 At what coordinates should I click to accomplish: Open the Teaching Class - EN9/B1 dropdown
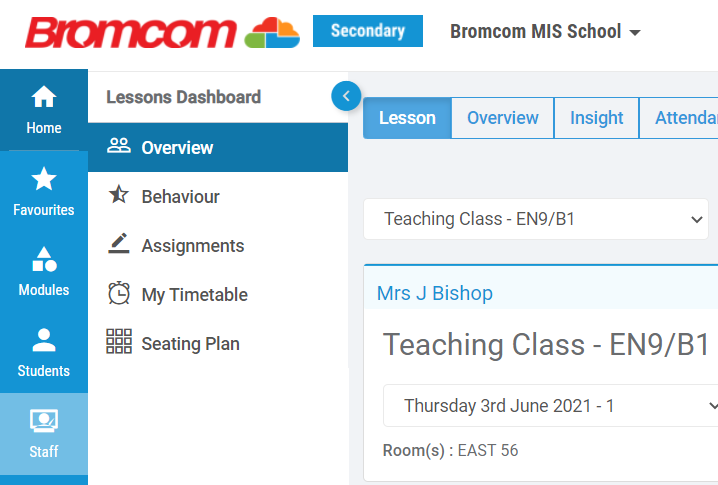pos(536,219)
